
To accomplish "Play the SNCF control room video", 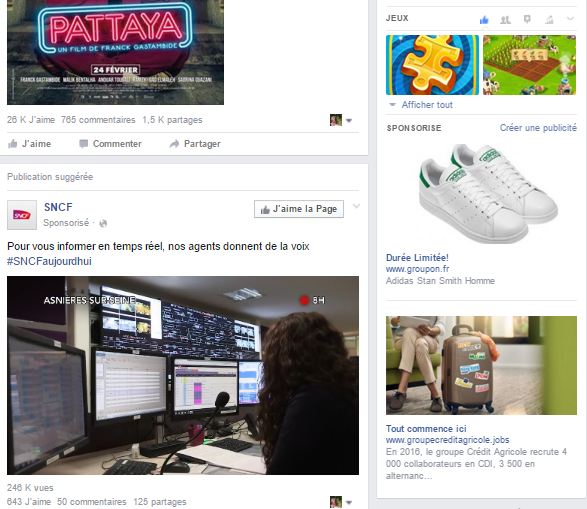I will click(x=183, y=375).
